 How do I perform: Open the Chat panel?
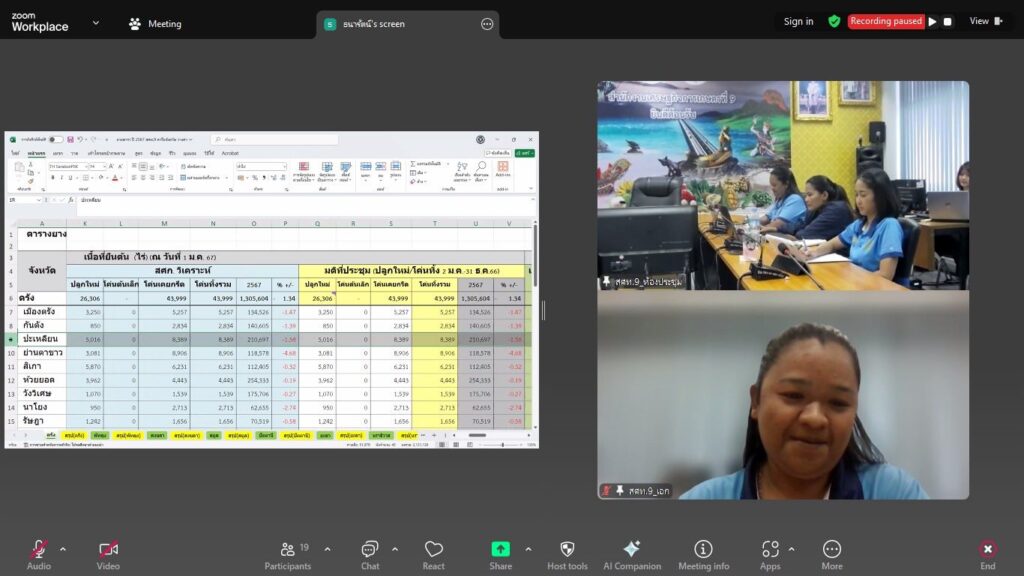pyautogui.click(x=370, y=550)
